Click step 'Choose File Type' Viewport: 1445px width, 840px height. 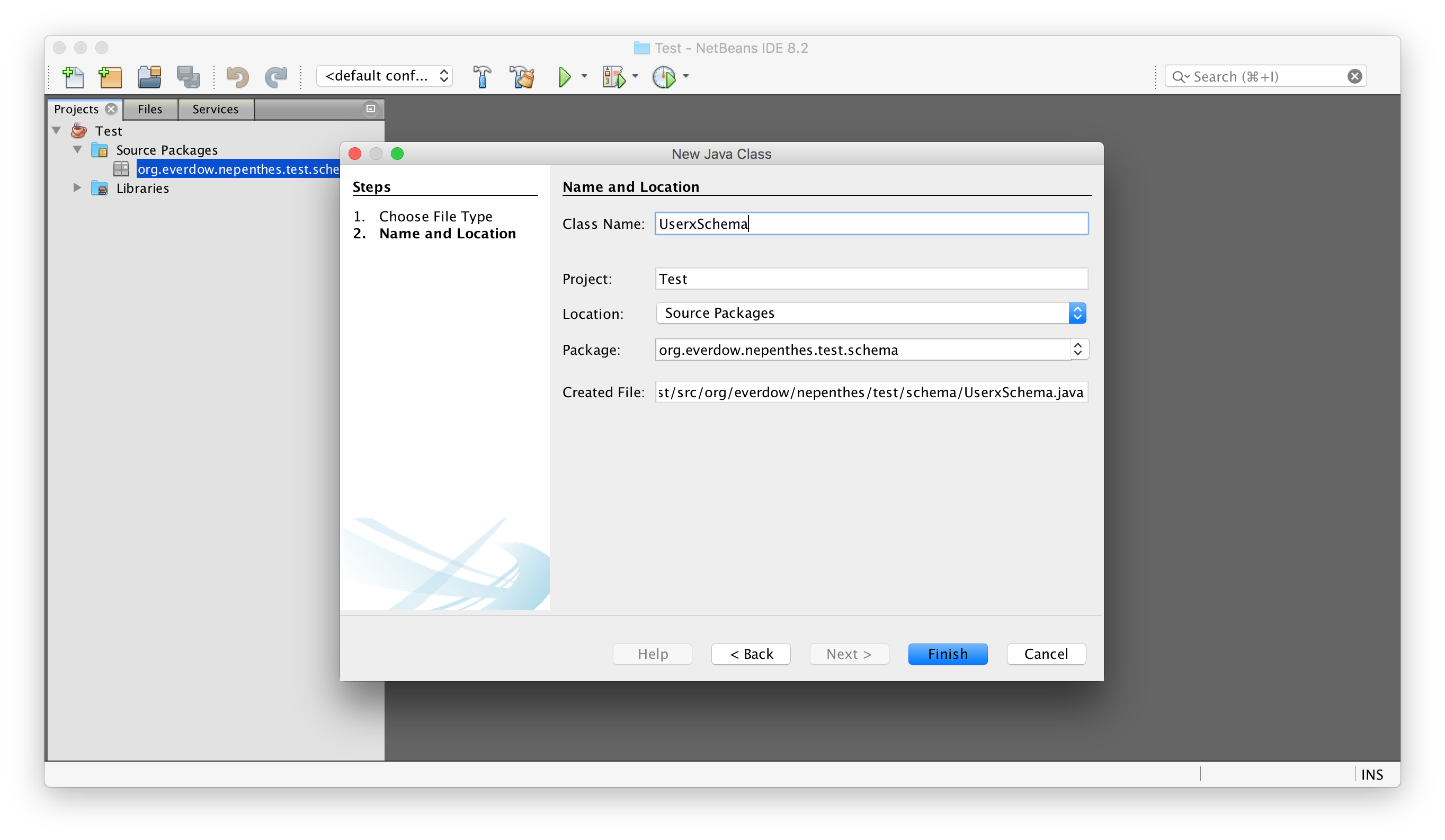436,216
